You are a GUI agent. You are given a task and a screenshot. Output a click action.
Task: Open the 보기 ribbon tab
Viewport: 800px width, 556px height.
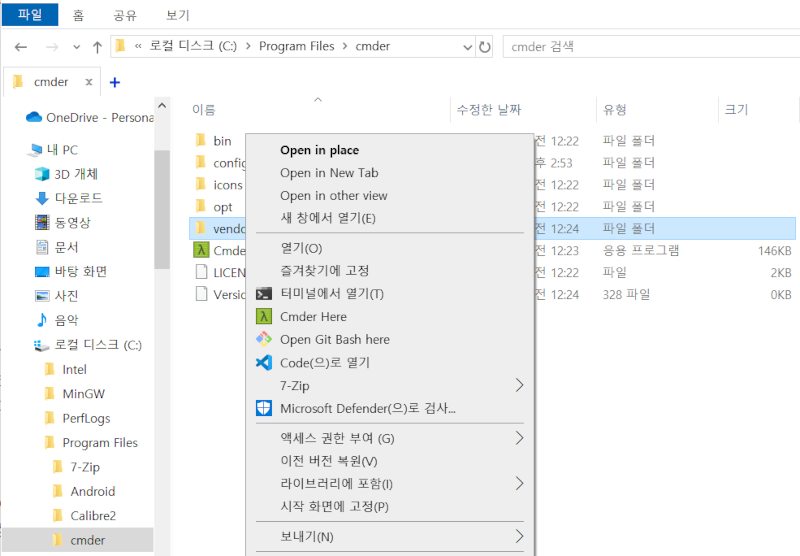pyautogui.click(x=178, y=15)
